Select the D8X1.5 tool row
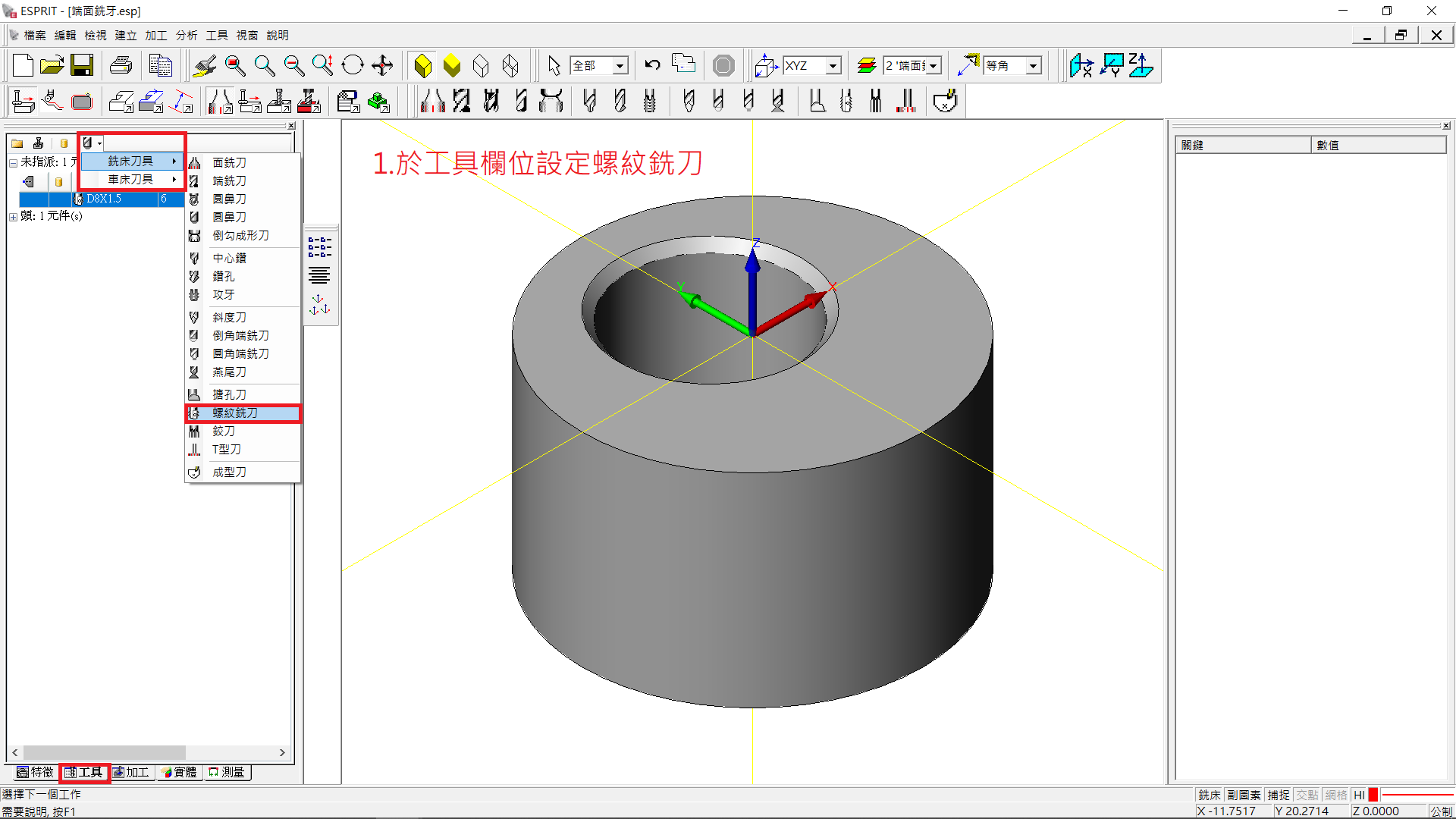Viewport: 1456px width, 819px height. coord(104,199)
